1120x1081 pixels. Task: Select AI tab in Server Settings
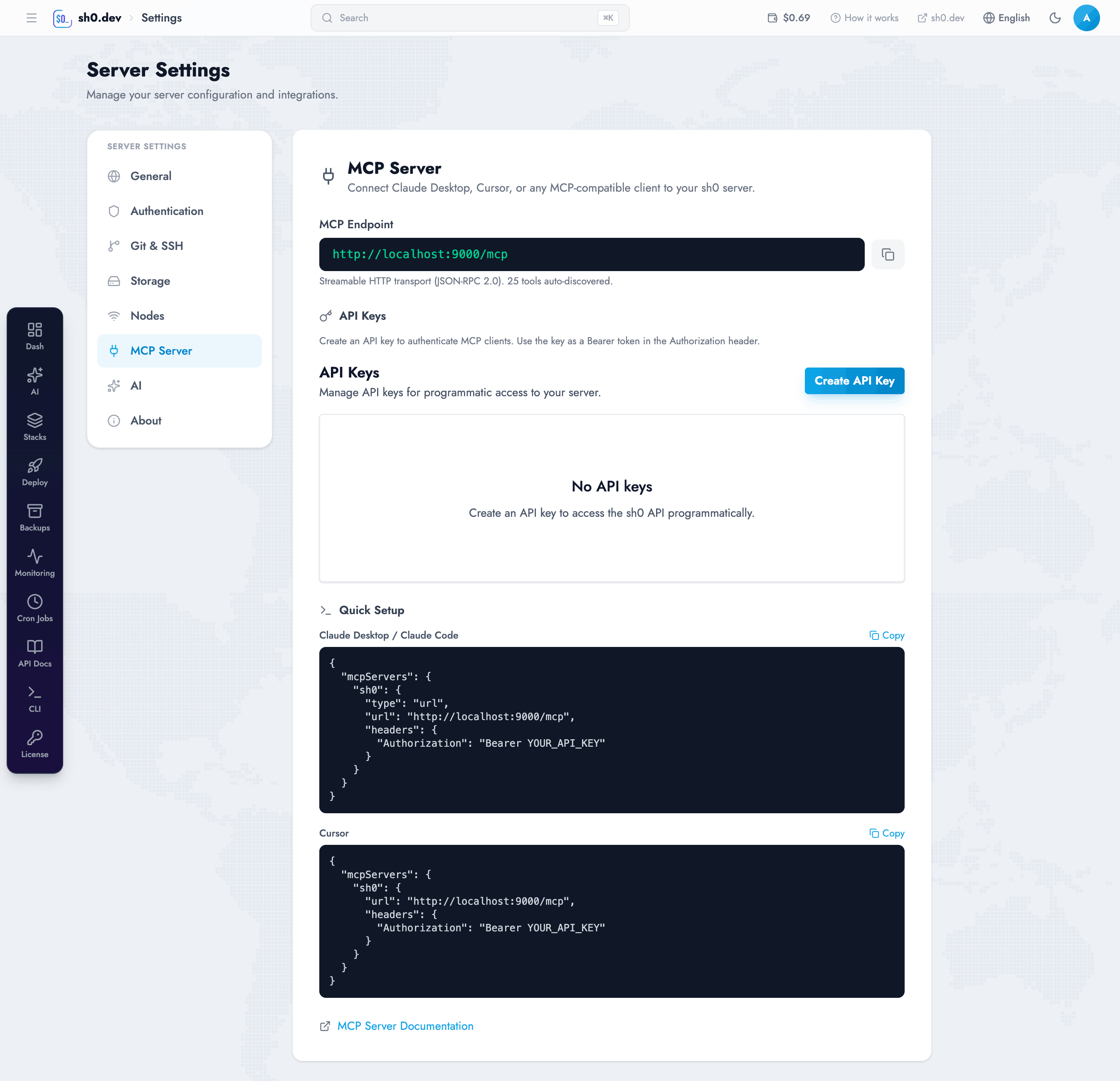click(180, 386)
